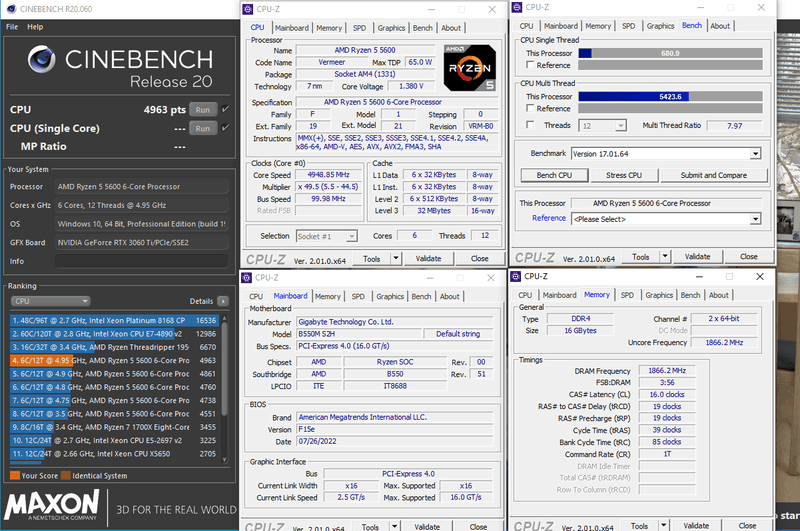800x531 pixels.
Task: Click the Cinebench sphere logo
Action: pos(42,59)
